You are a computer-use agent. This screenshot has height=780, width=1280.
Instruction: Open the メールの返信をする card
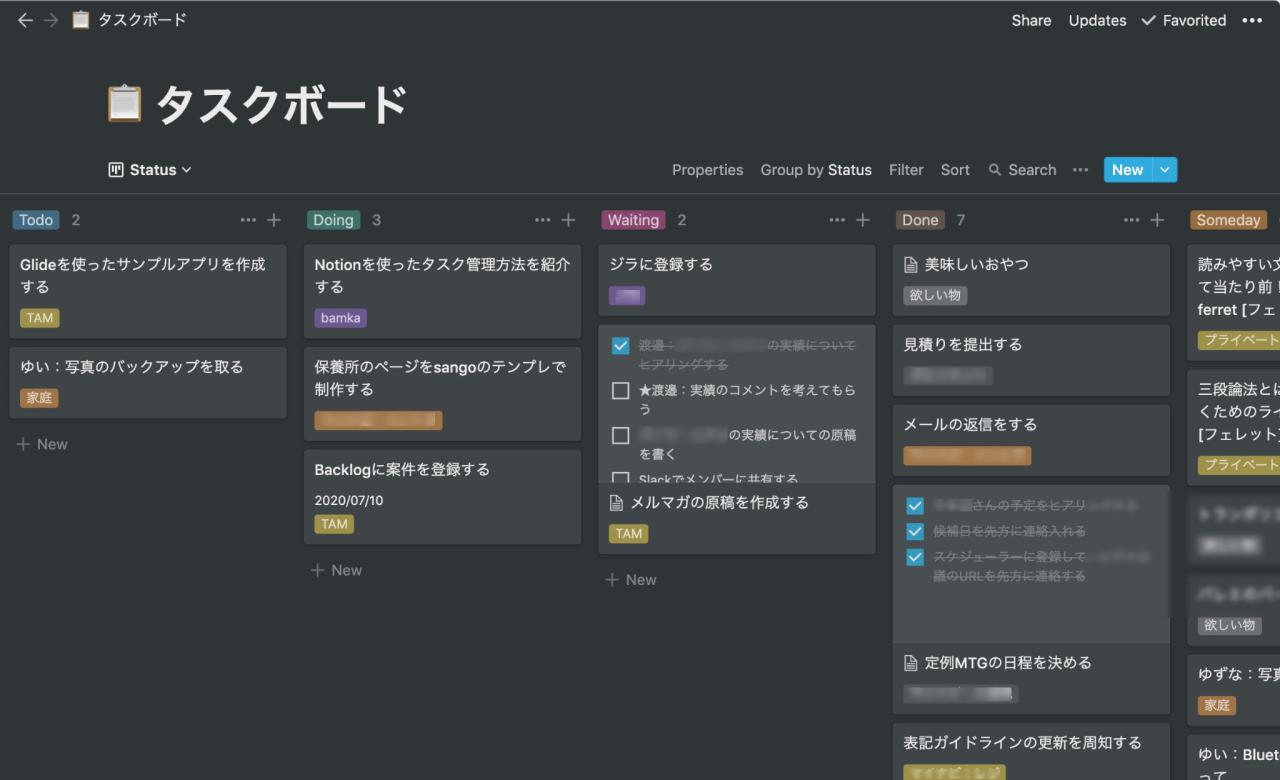coord(1031,441)
